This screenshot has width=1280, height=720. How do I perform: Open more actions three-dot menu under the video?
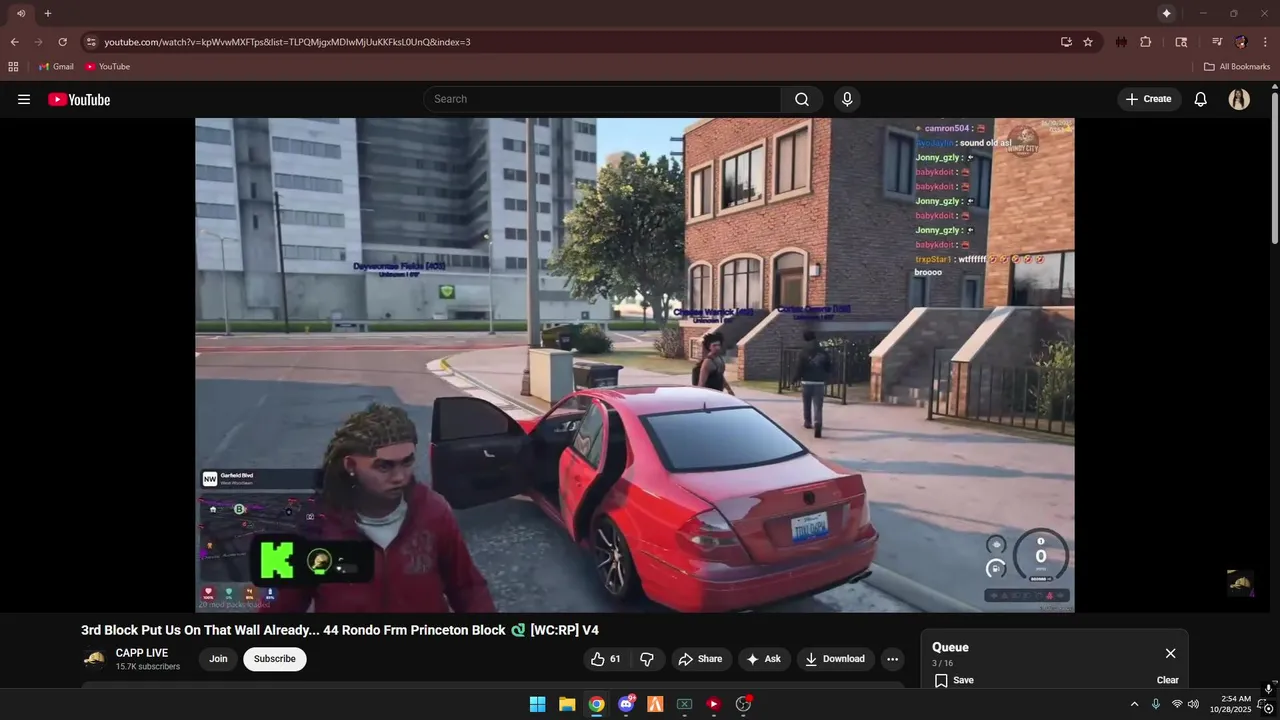point(893,659)
